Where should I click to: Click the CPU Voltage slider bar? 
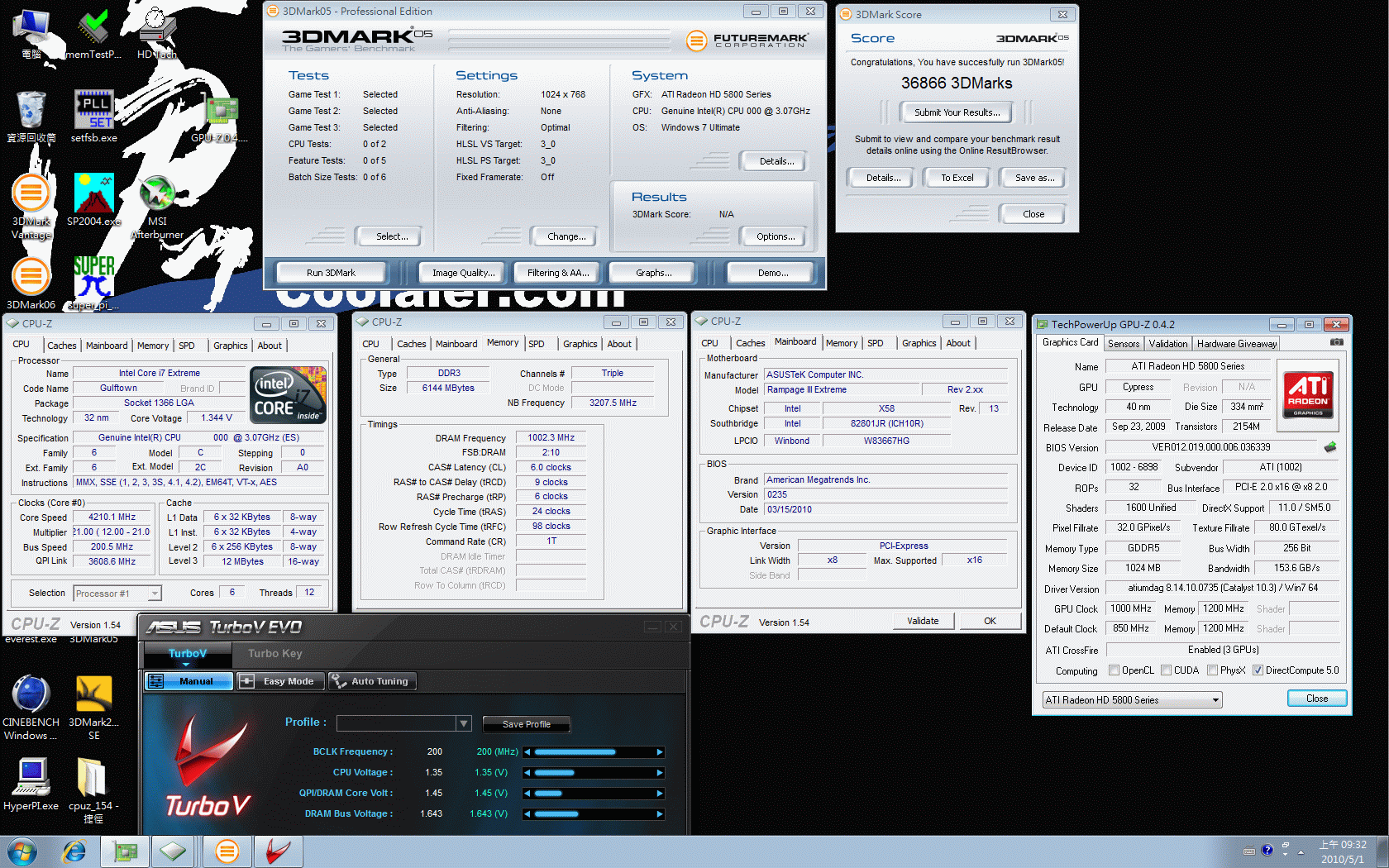tap(594, 773)
